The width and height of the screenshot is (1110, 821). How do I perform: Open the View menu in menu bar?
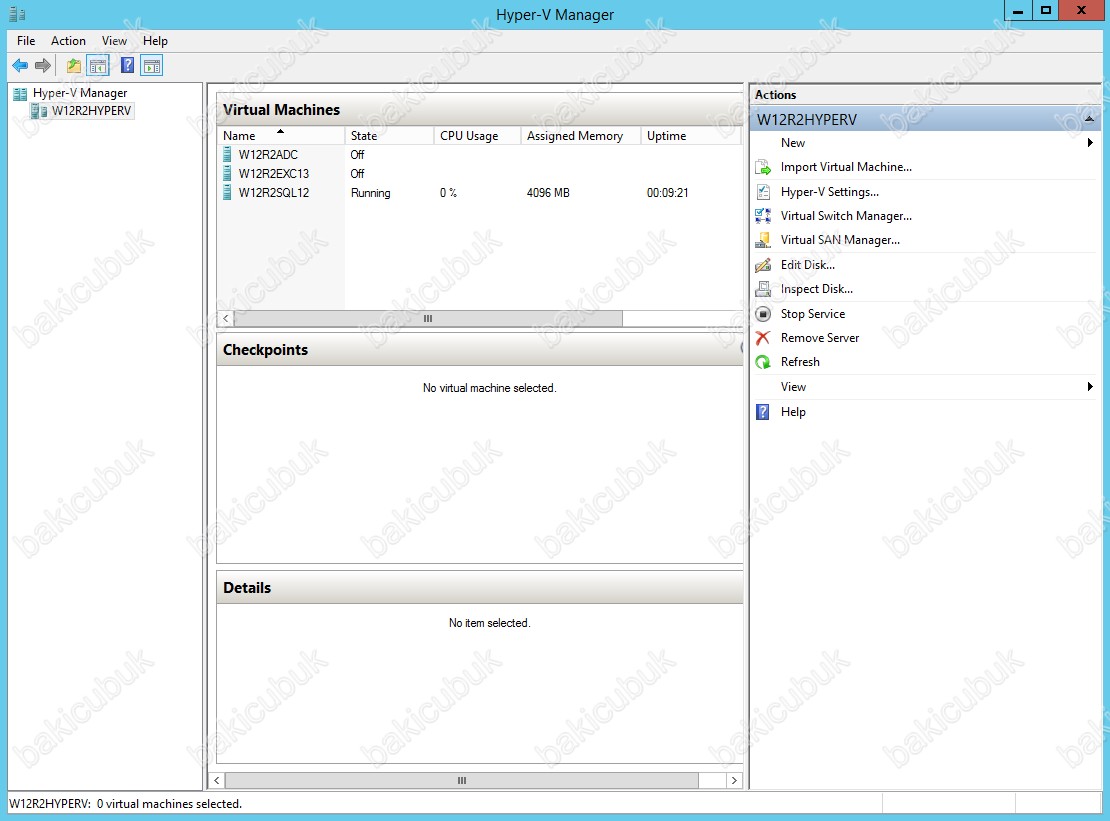(x=114, y=41)
